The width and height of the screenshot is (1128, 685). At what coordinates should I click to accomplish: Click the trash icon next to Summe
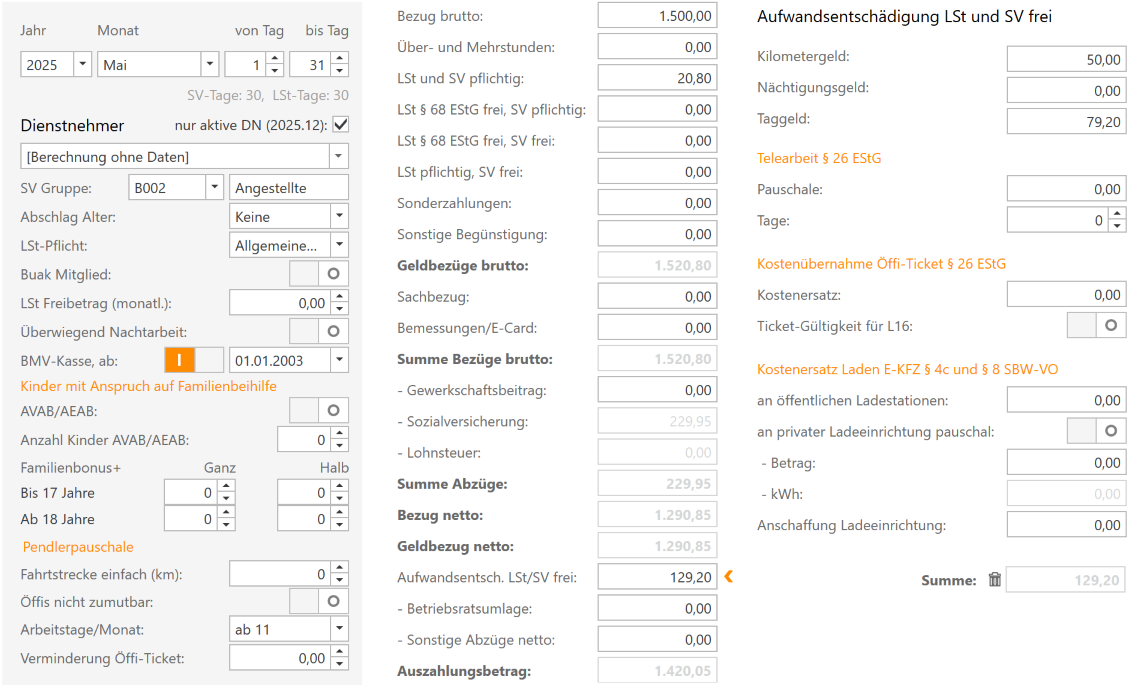[x=994, y=580]
